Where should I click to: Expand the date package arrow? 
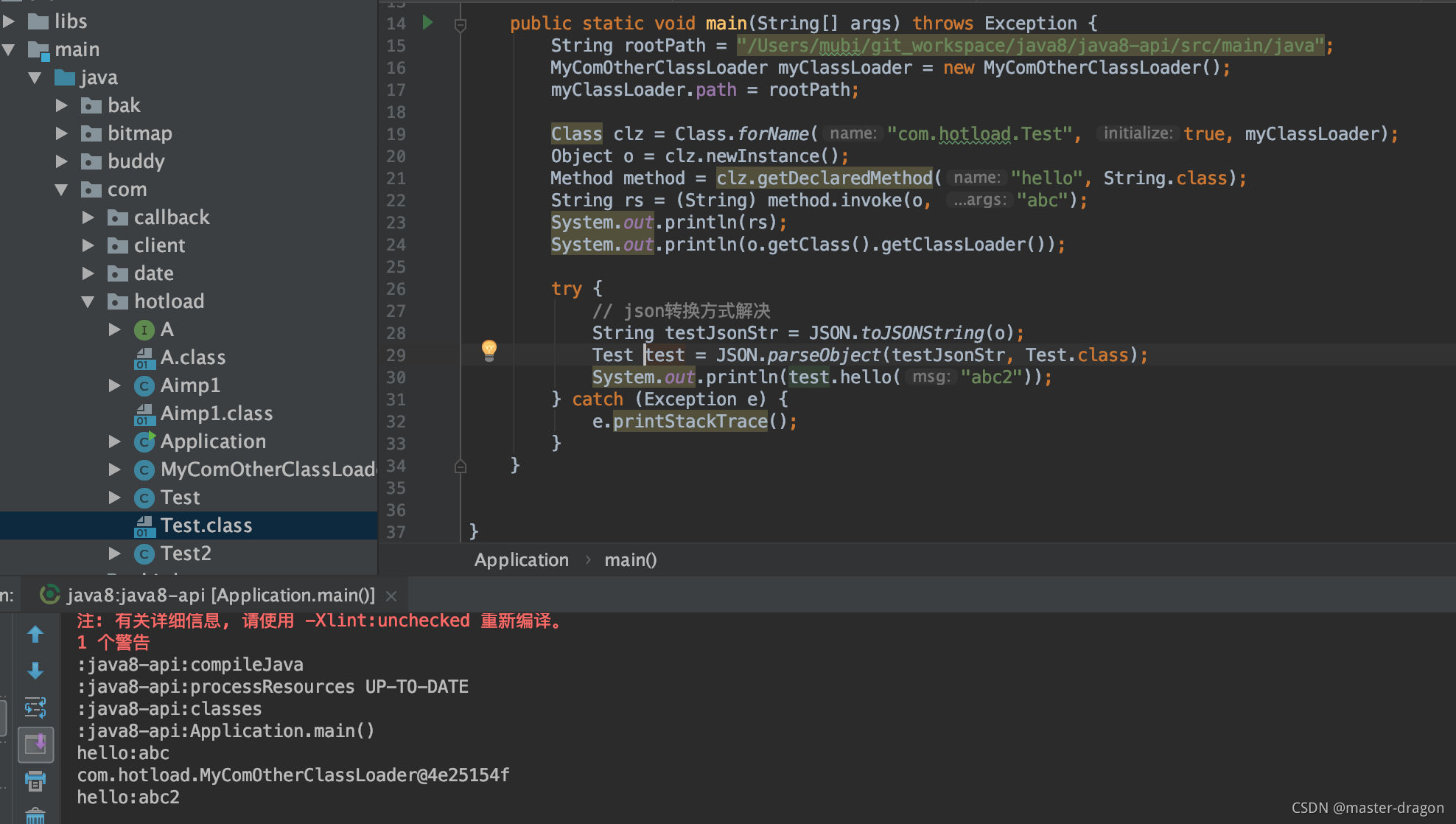click(88, 273)
